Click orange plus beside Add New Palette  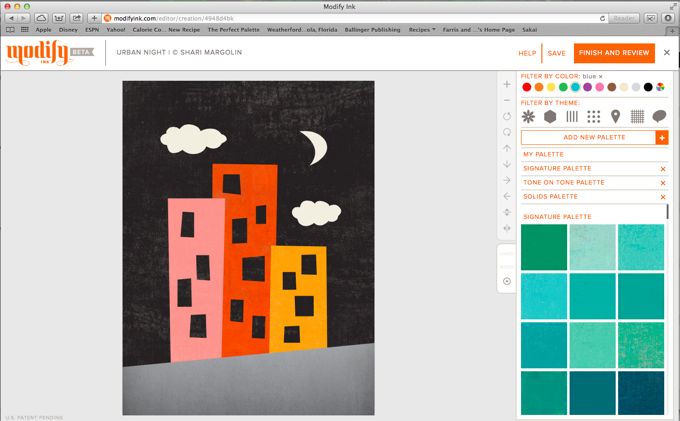(x=662, y=137)
